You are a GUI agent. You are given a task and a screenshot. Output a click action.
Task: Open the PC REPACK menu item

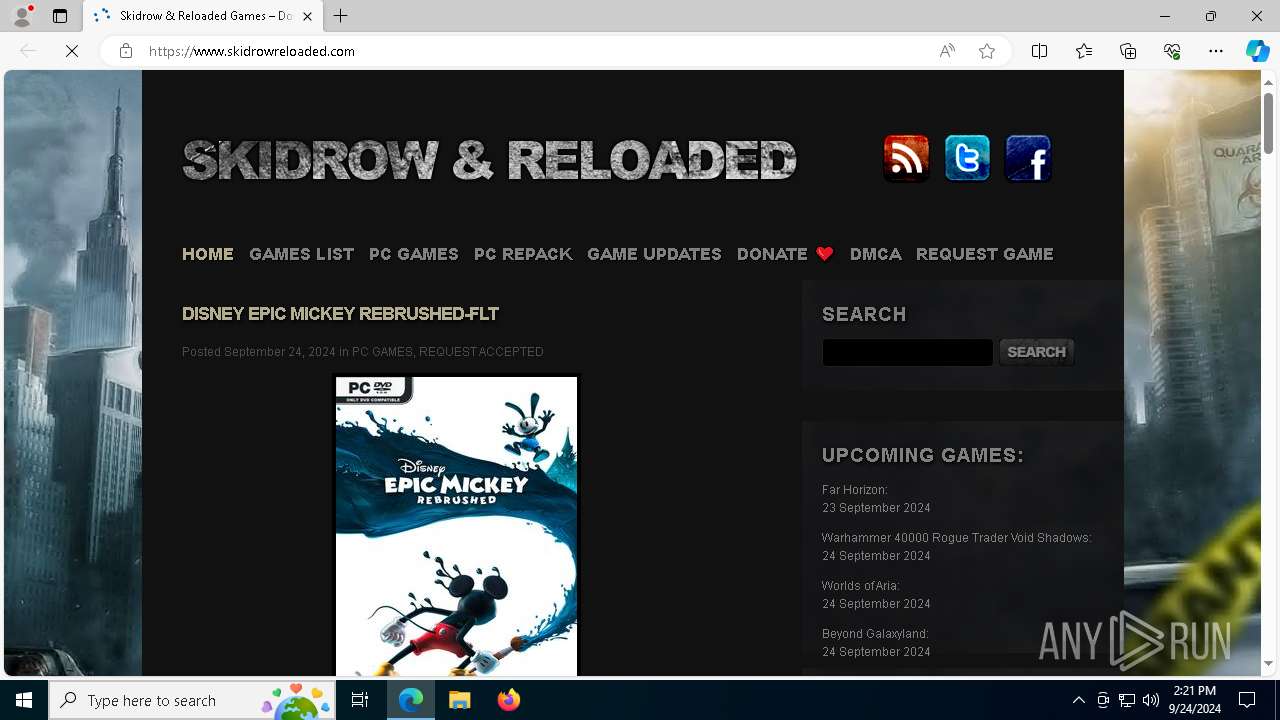(x=523, y=254)
